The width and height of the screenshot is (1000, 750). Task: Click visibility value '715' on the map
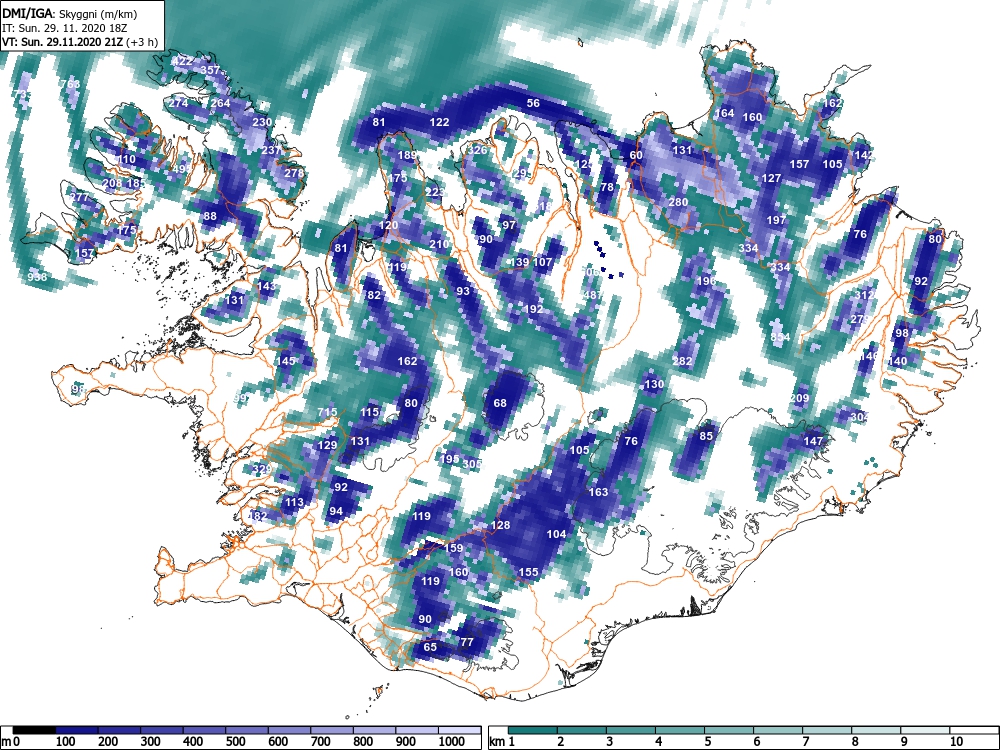click(327, 412)
